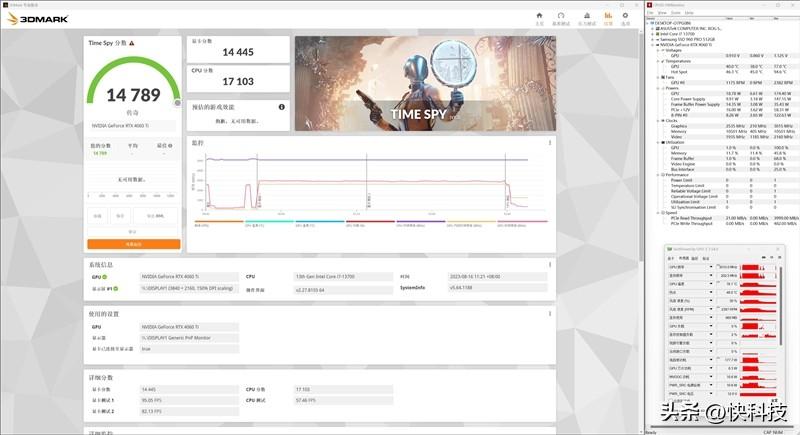800x435 pixels.
Task: Collapse the Clocks node in HWiNFO
Action: 658,121
